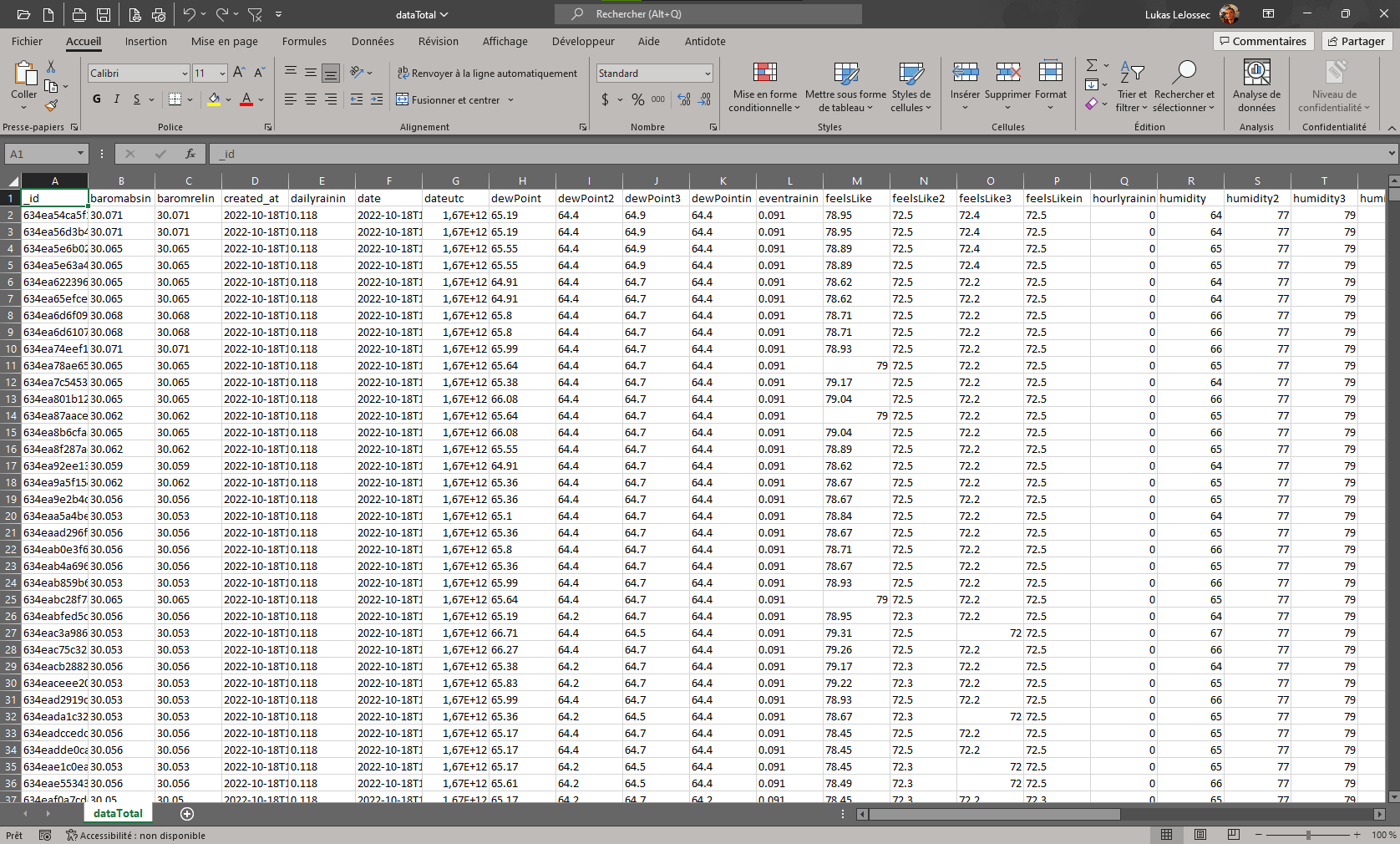The image size is (1400, 844).
Task: Click the insert function fx icon
Action: point(190,154)
